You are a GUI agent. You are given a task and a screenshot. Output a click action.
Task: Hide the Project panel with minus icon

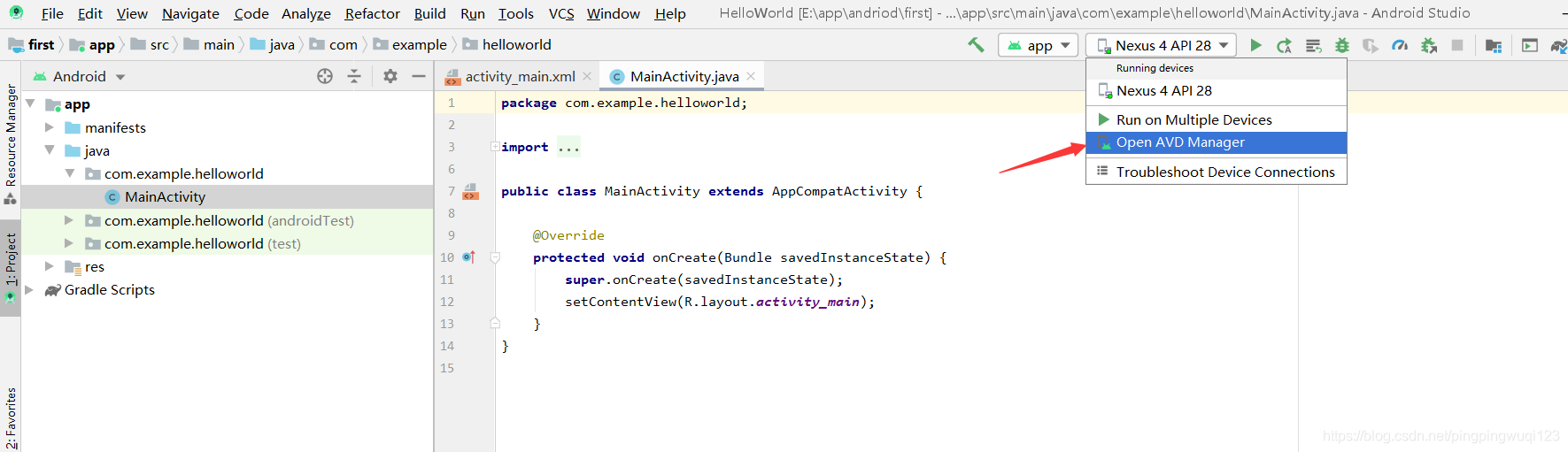pos(419,76)
